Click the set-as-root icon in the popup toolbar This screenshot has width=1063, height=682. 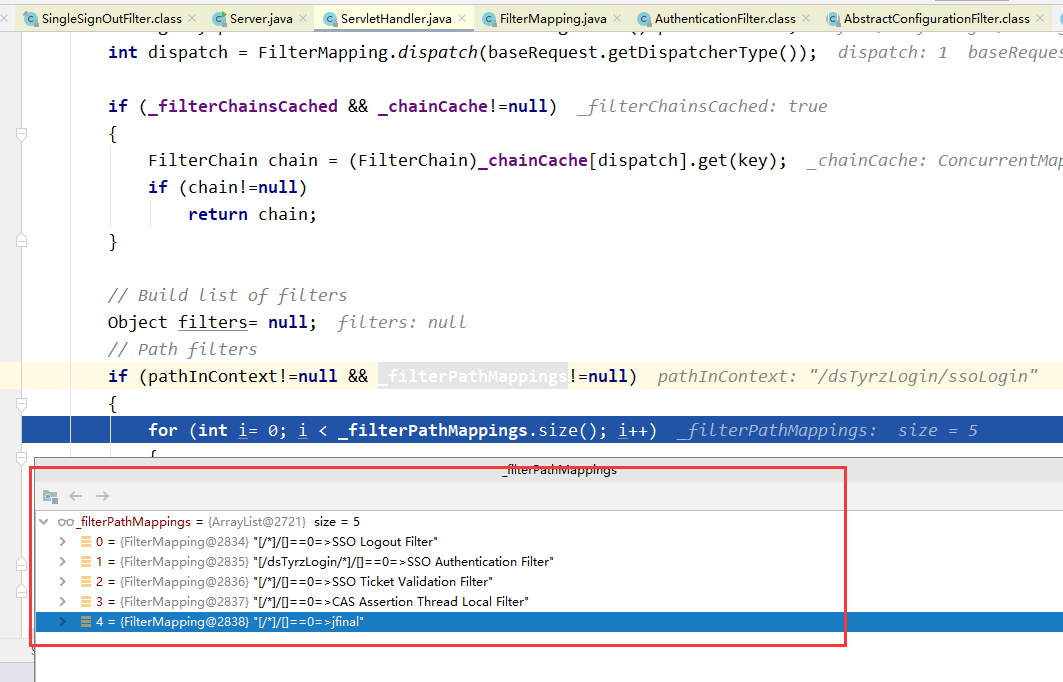coord(50,496)
